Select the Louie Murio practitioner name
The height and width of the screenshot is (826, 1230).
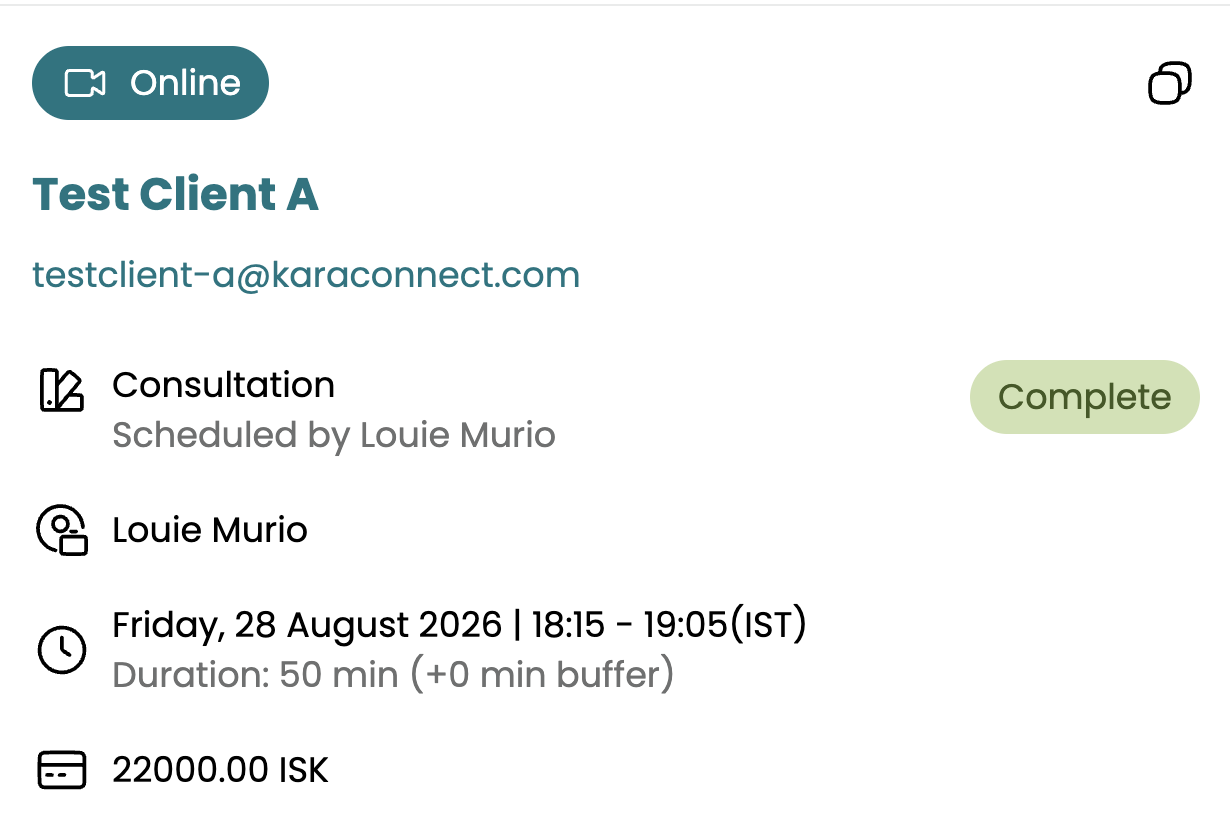210,529
